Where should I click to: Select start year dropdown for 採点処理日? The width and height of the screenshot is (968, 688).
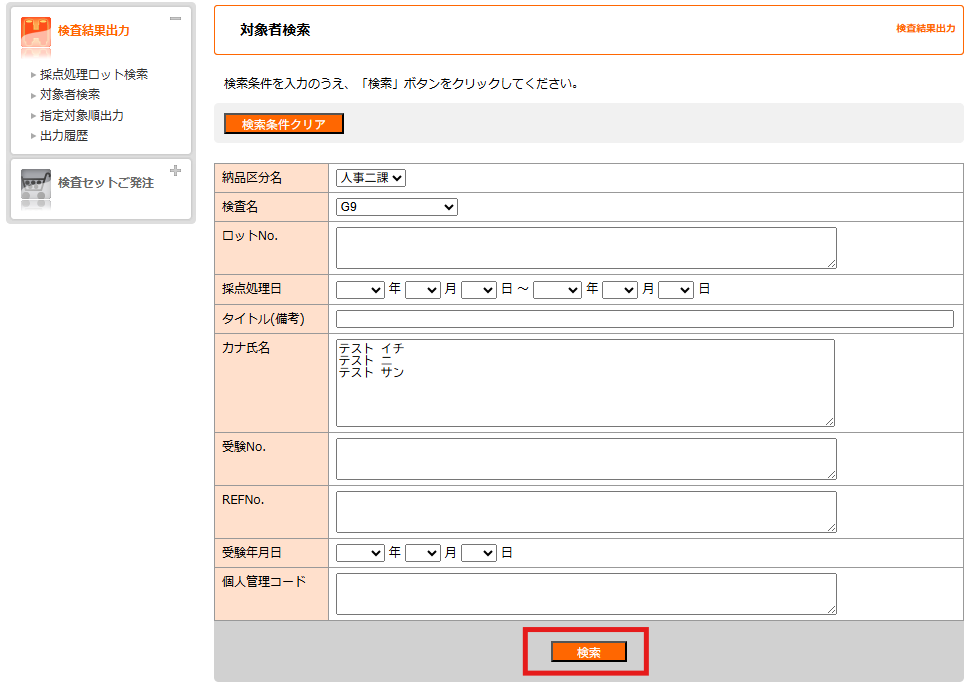[360, 289]
